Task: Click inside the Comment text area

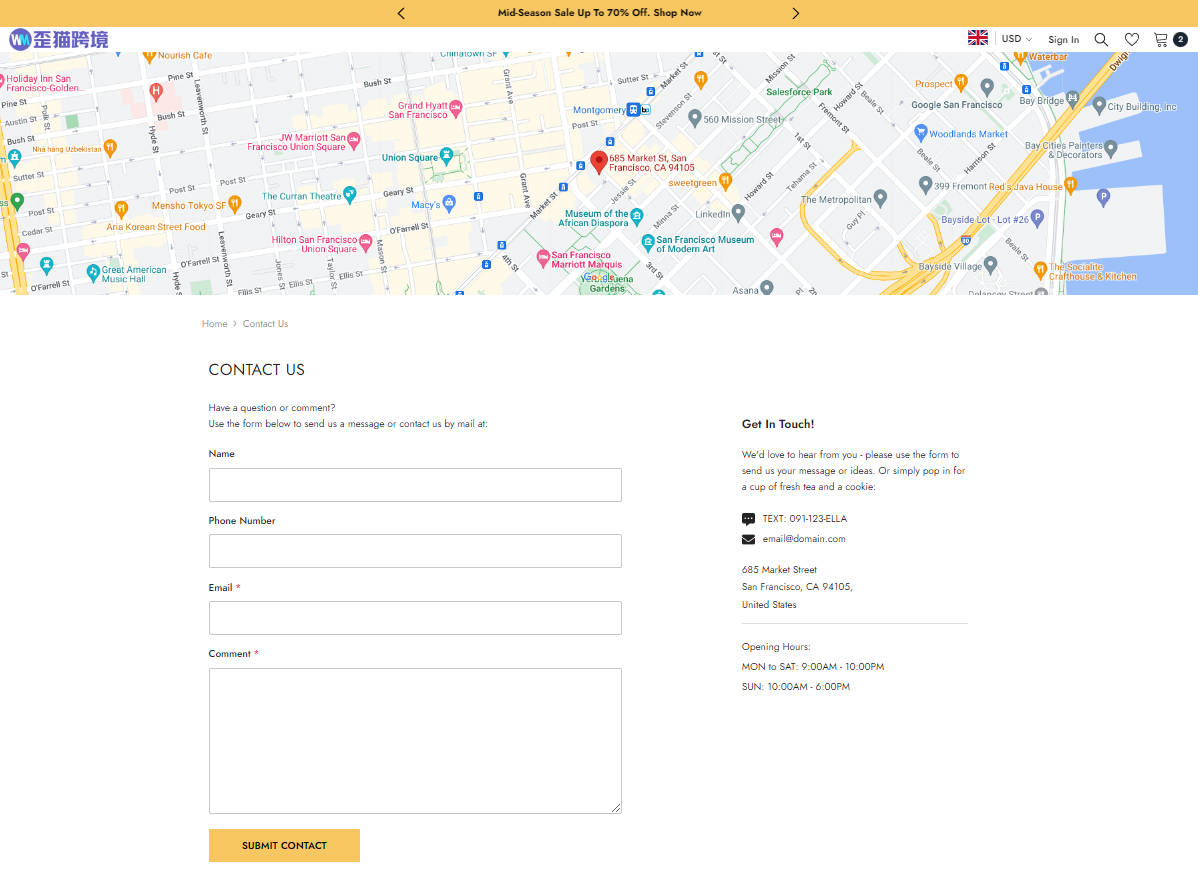Action: [x=415, y=741]
